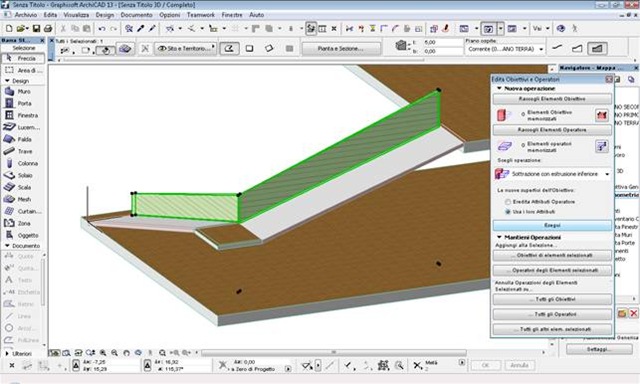Choose the Muro wall tool
The height and width of the screenshot is (384, 640).
23,92
